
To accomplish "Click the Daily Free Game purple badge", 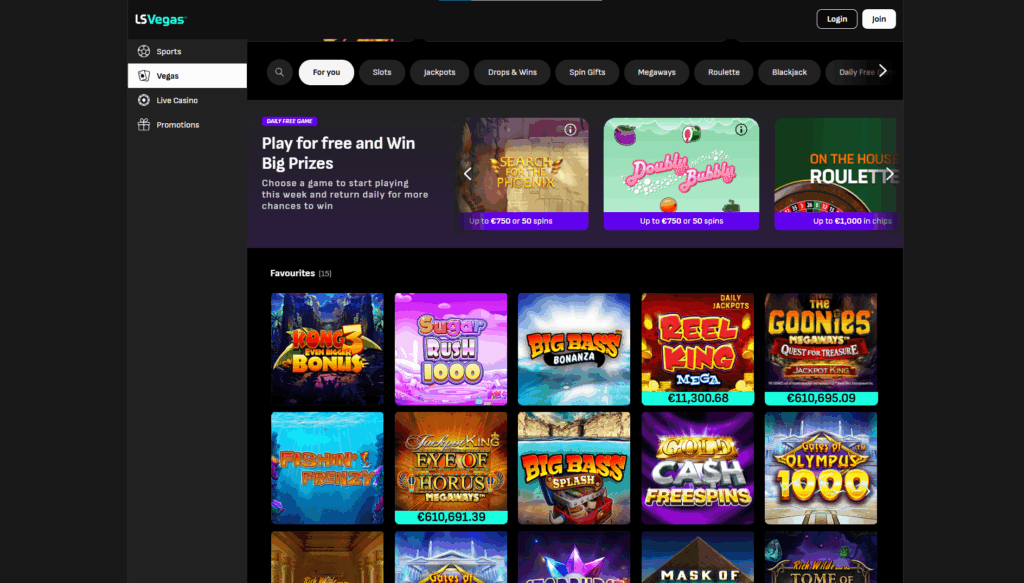I will [289, 121].
